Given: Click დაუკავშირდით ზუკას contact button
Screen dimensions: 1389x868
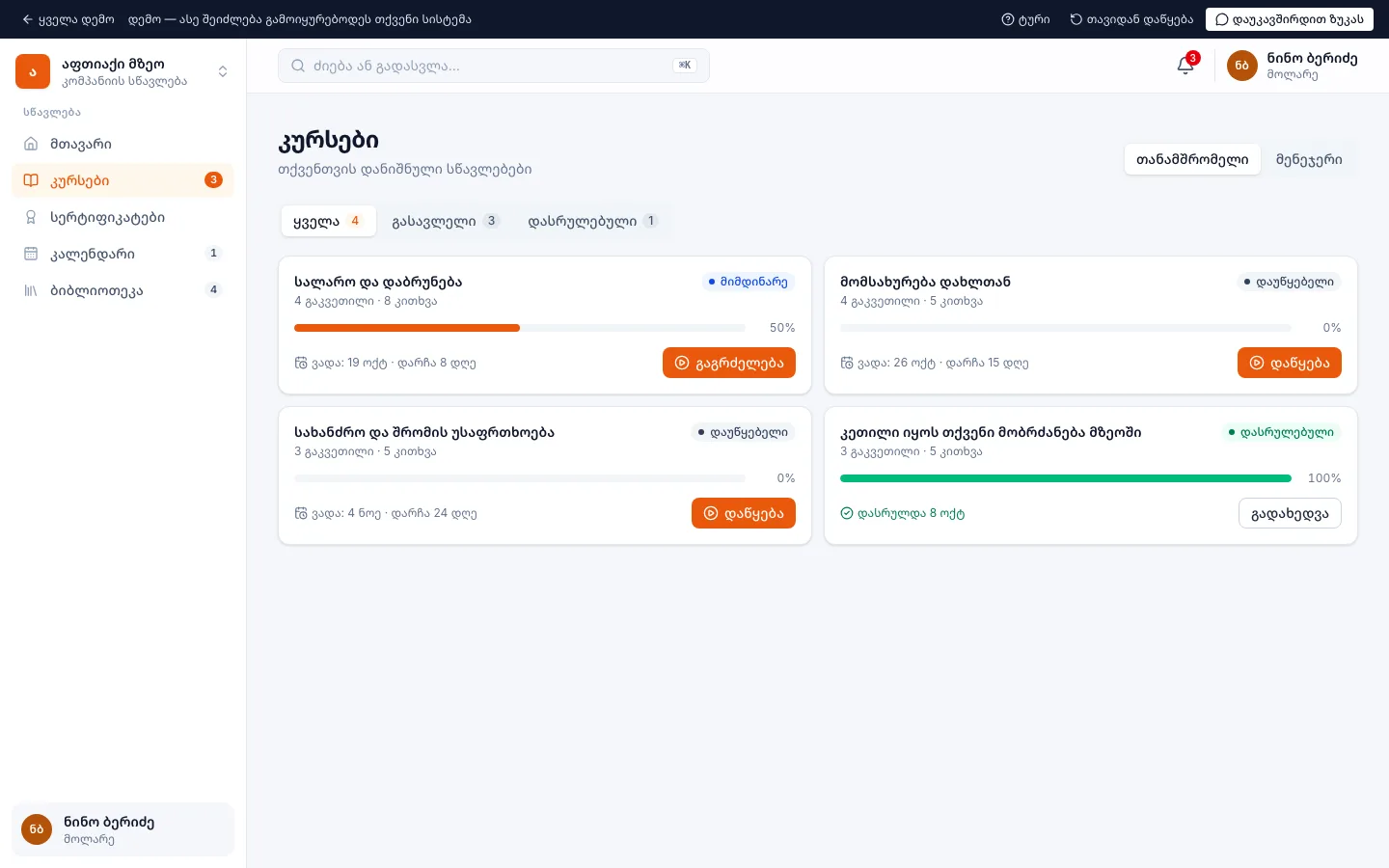Looking at the screenshot, I should click(x=1290, y=19).
